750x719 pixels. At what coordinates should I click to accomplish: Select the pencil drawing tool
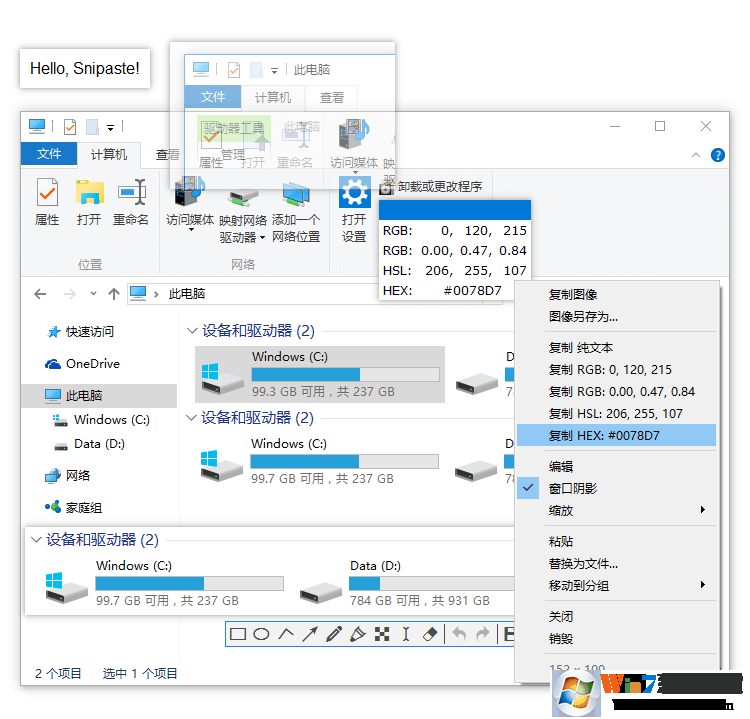coord(334,634)
